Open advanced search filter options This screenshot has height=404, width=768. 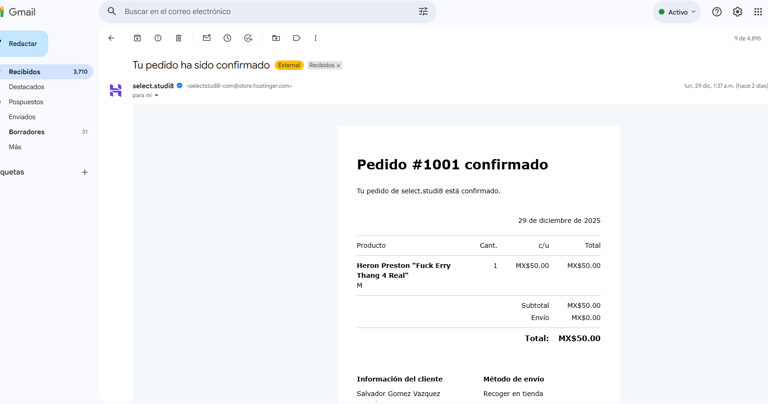[423, 11]
